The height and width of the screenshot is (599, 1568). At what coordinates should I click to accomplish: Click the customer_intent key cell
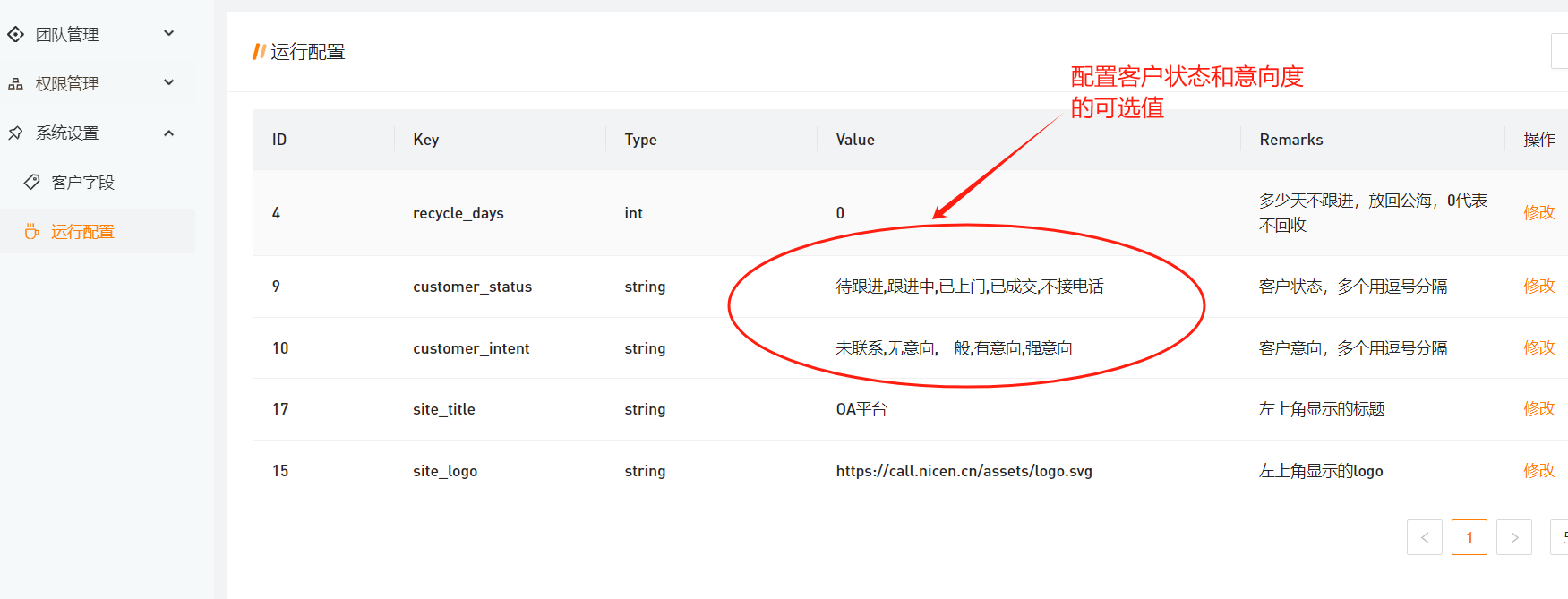(471, 348)
